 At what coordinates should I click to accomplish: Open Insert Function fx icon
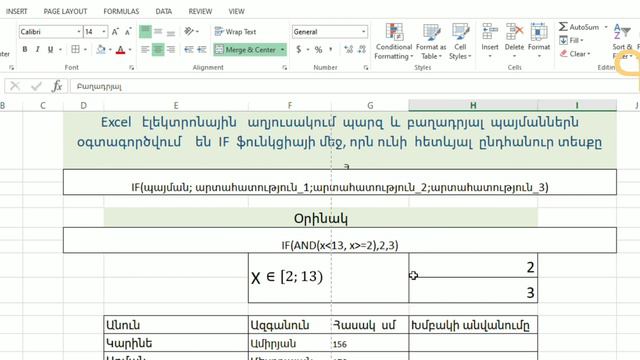(57, 86)
